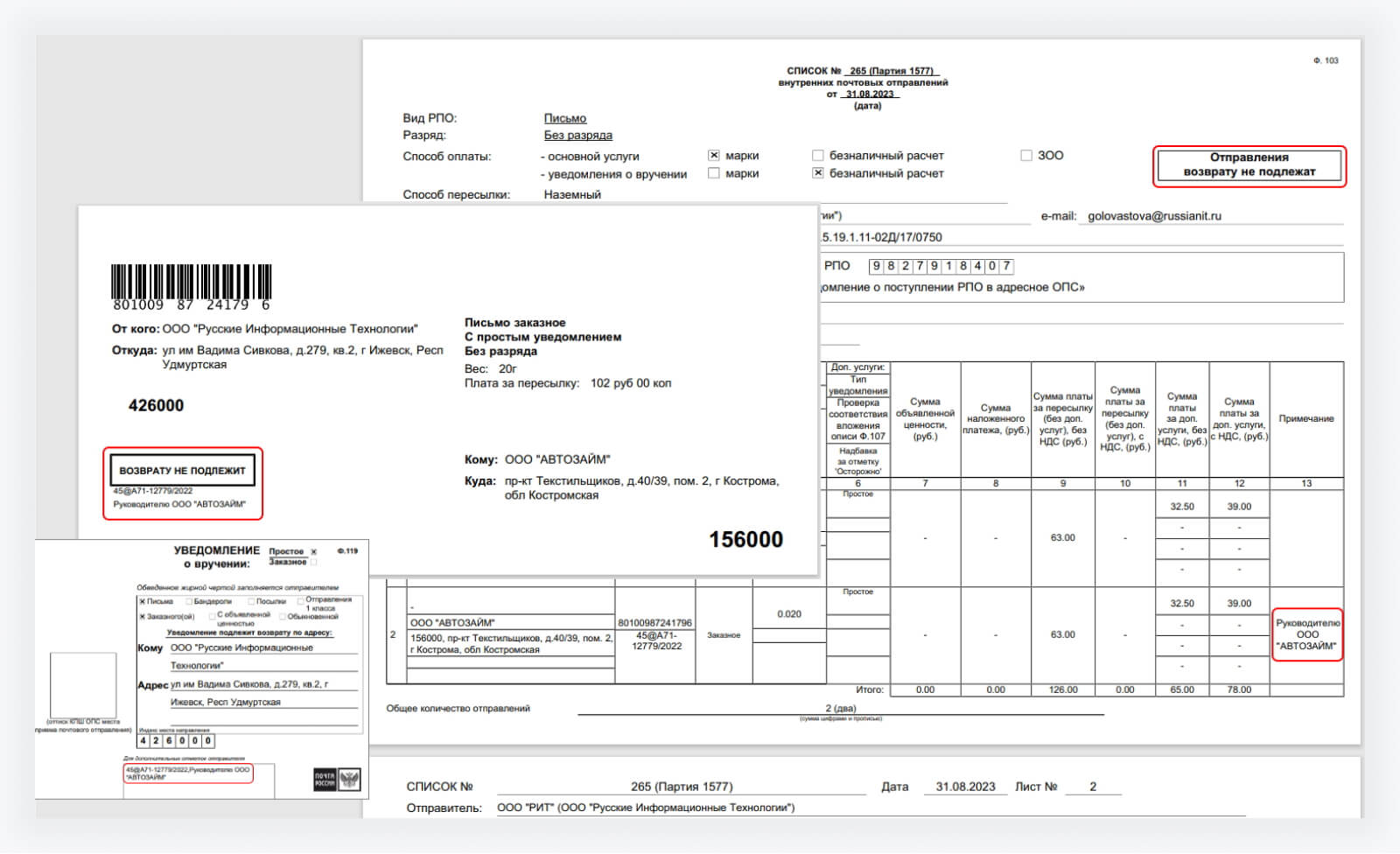Click the Сумма наложенного платежа column header

[x=996, y=418]
